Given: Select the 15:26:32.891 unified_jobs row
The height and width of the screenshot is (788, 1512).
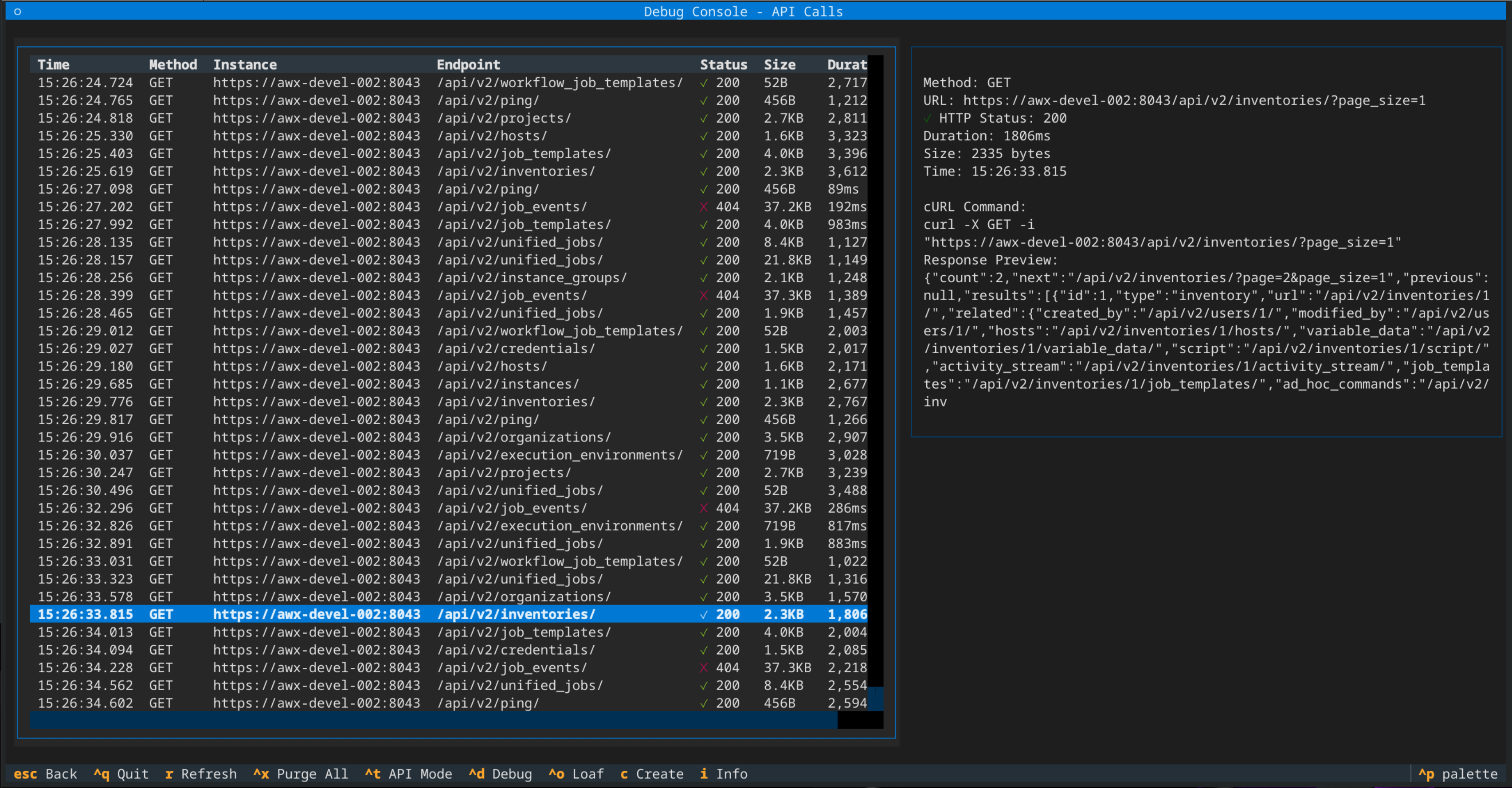Looking at the screenshot, I should tap(448, 543).
